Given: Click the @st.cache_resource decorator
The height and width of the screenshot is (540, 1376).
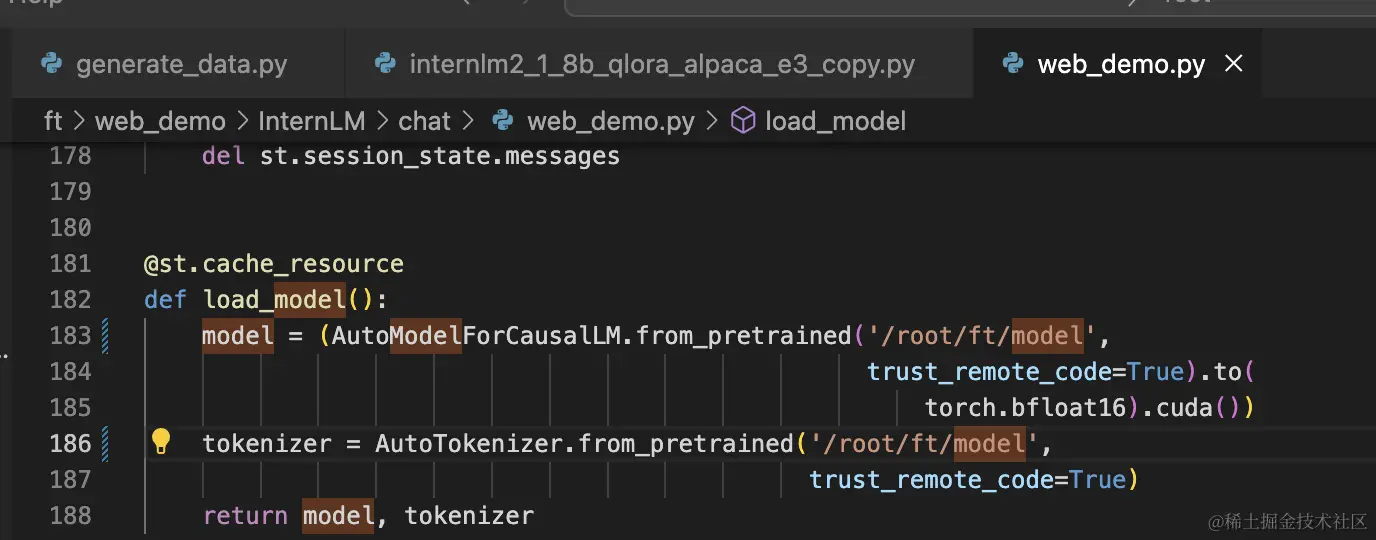Looking at the screenshot, I should [273, 264].
